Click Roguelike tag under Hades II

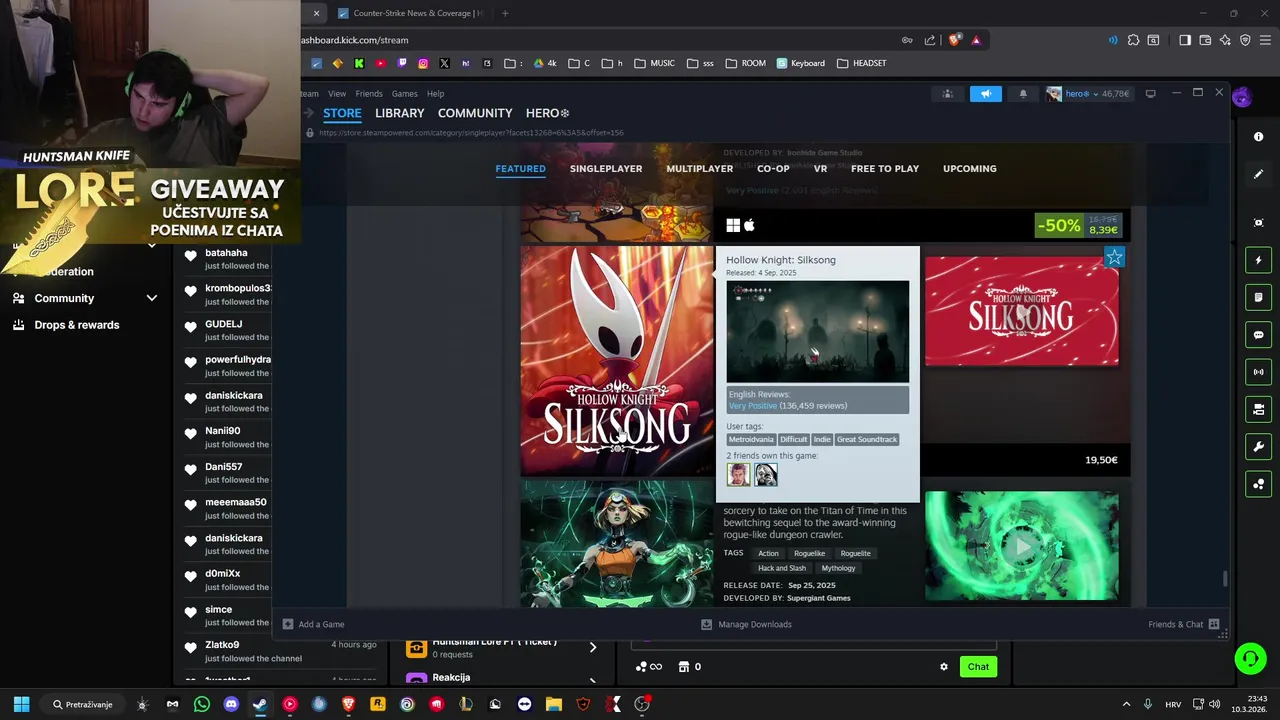tap(810, 553)
